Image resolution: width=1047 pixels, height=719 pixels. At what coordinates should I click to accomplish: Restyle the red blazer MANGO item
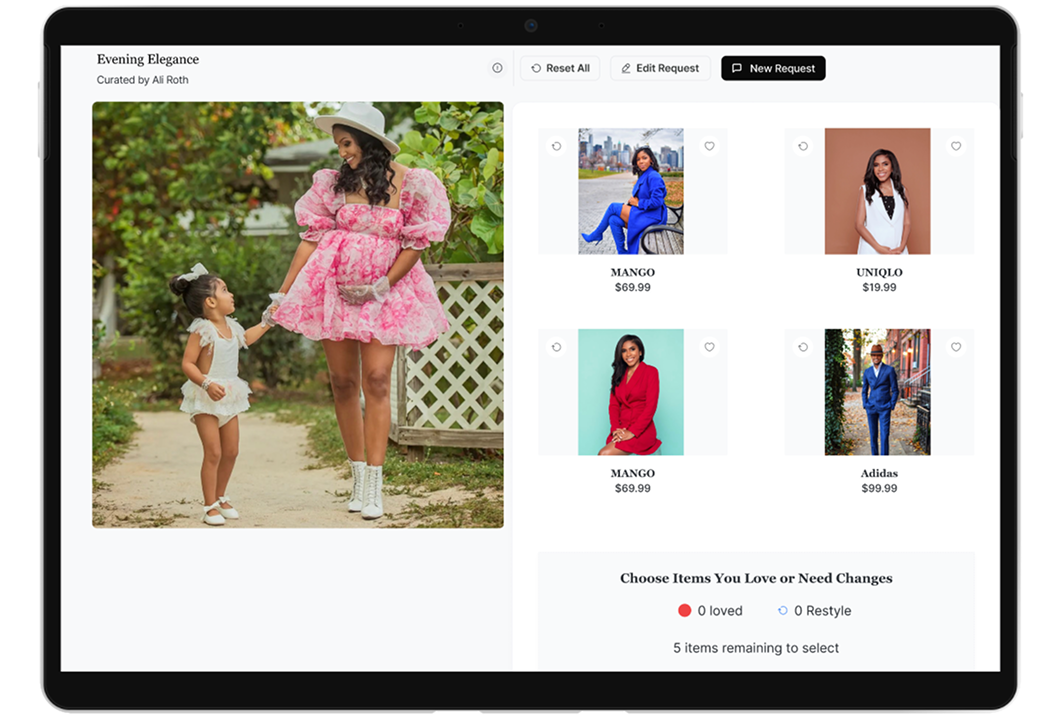point(556,347)
